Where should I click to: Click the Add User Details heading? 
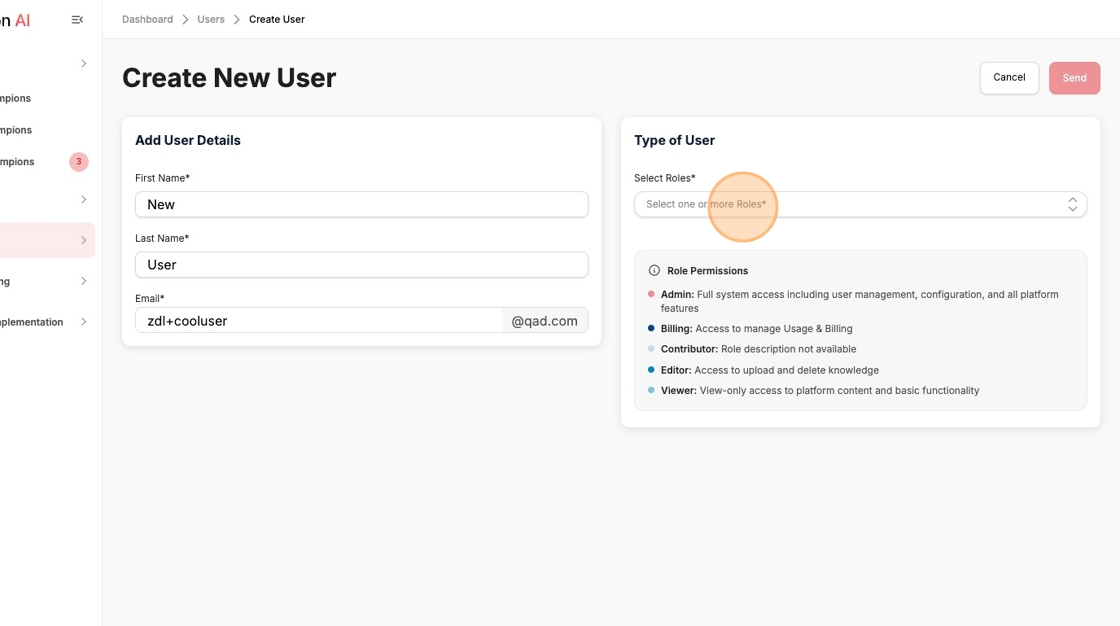(x=188, y=140)
